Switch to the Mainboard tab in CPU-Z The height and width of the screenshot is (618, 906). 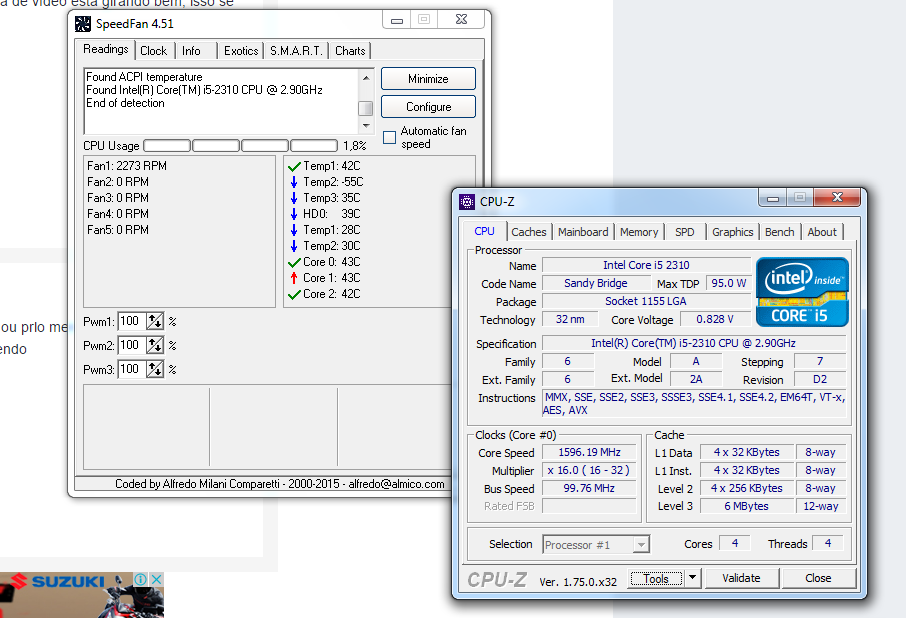click(x=583, y=232)
